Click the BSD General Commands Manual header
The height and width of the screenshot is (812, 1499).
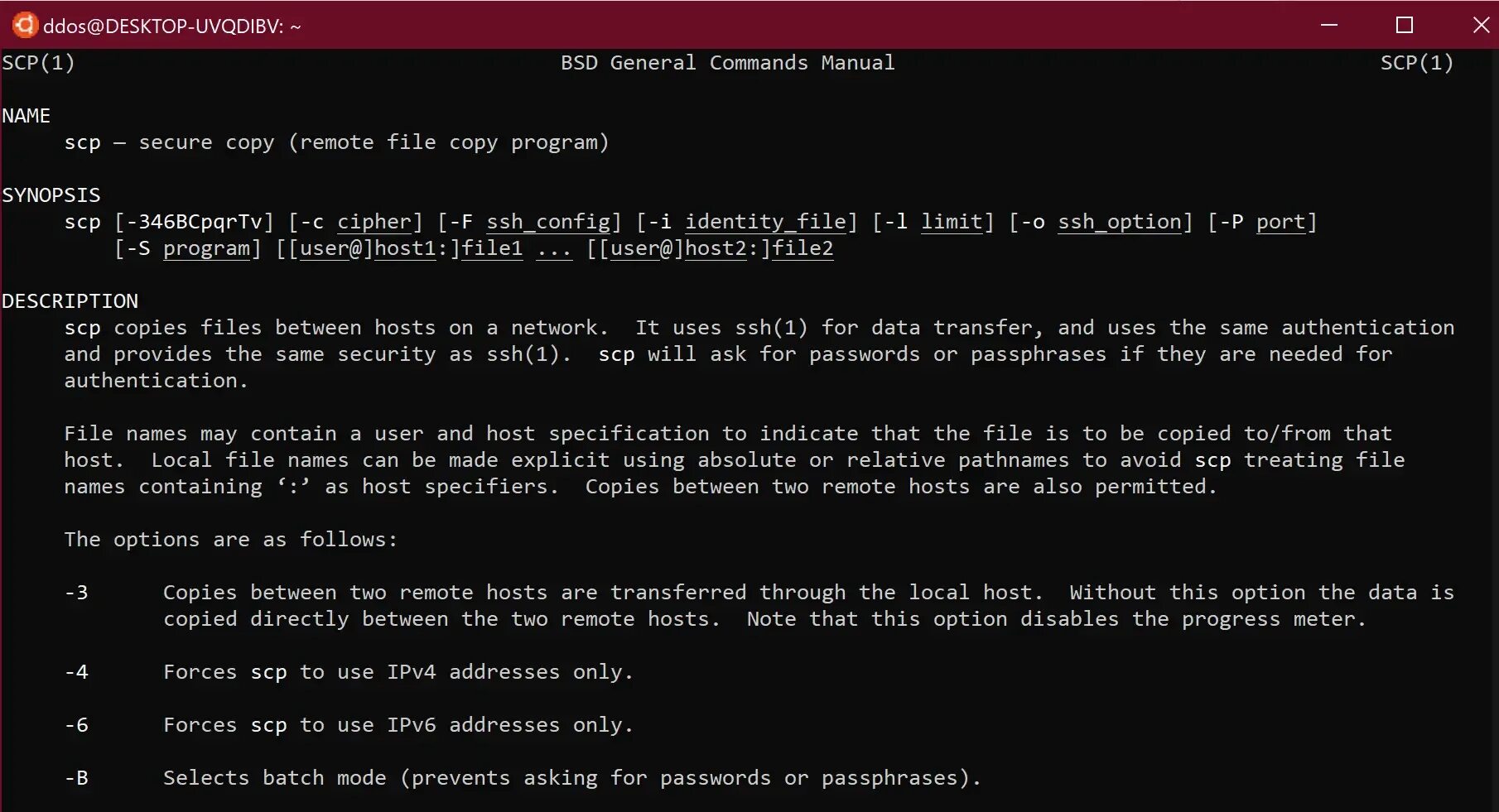click(727, 63)
